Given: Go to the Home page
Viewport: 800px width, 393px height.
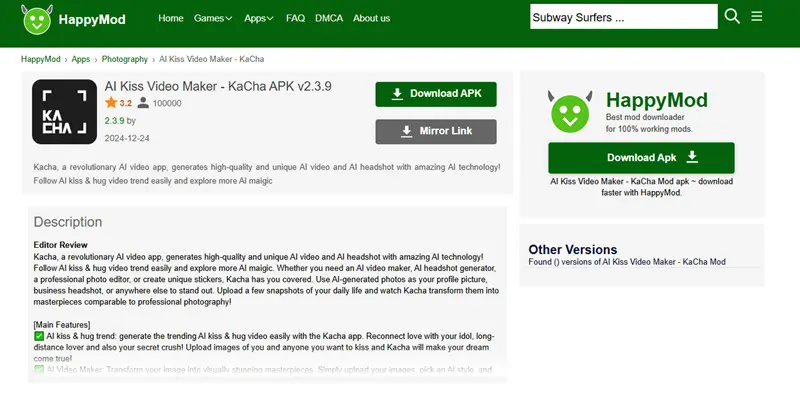Looking at the screenshot, I should 170,18.
